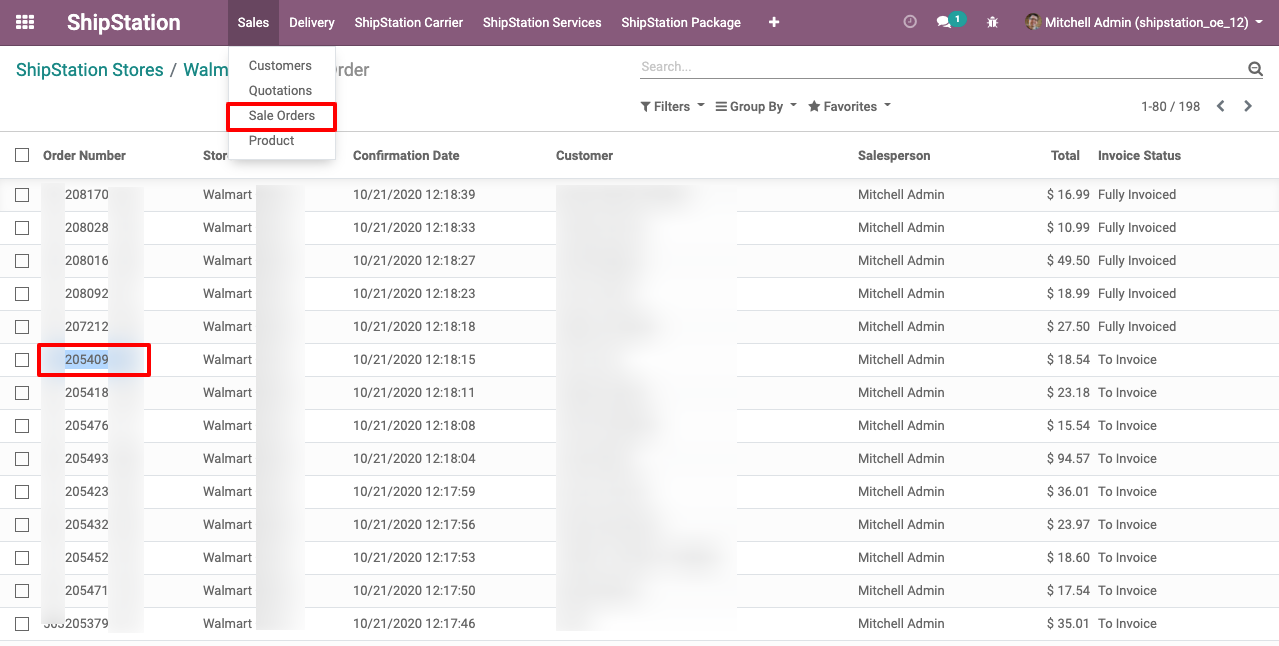Image resolution: width=1279 pixels, height=646 pixels.
Task: Check the box for order 205476
Action: click(x=22, y=425)
